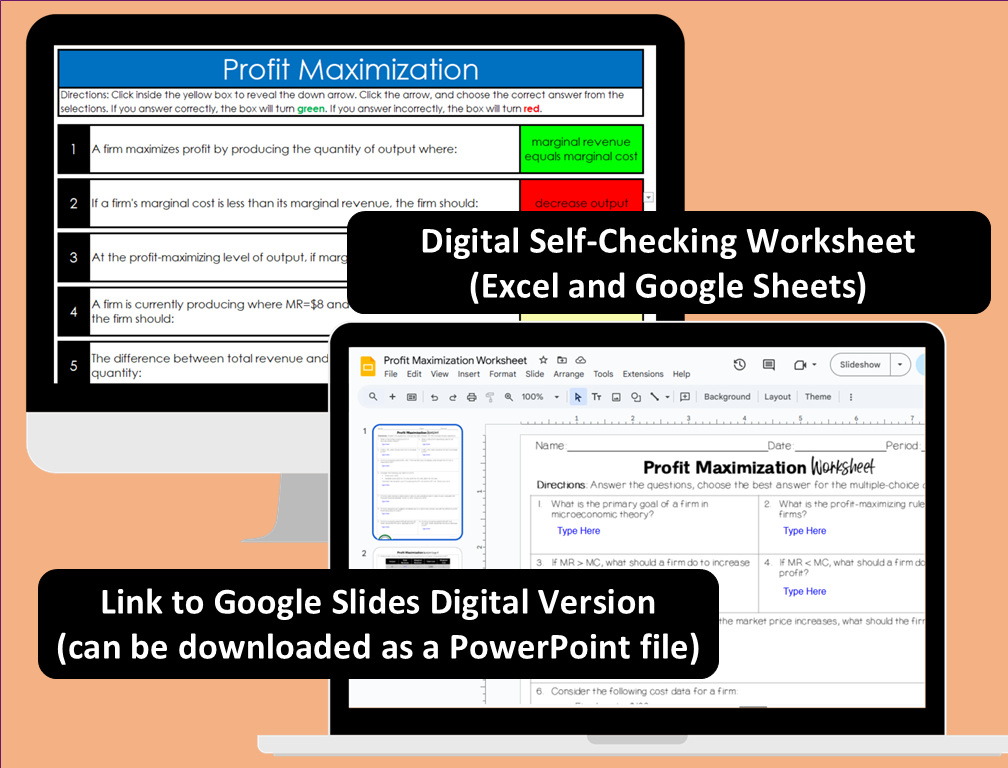Click the move to folder icon
The image size is (1008, 768).
click(562, 360)
